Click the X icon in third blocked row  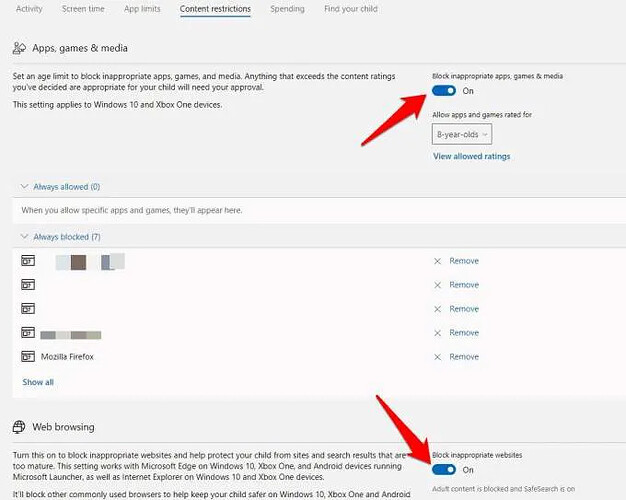click(437, 309)
